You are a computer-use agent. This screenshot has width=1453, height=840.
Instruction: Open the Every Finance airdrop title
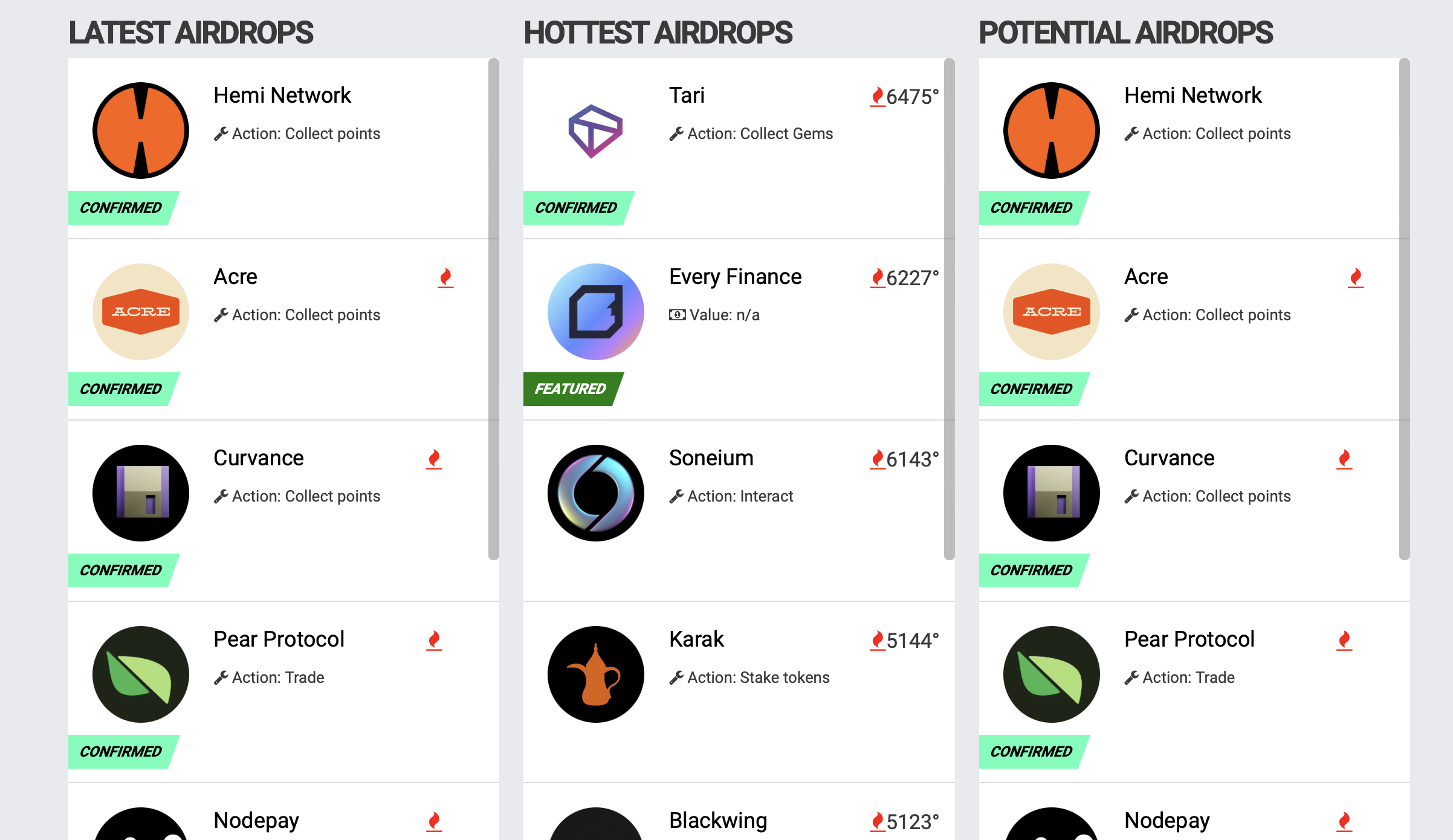[x=735, y=277]
